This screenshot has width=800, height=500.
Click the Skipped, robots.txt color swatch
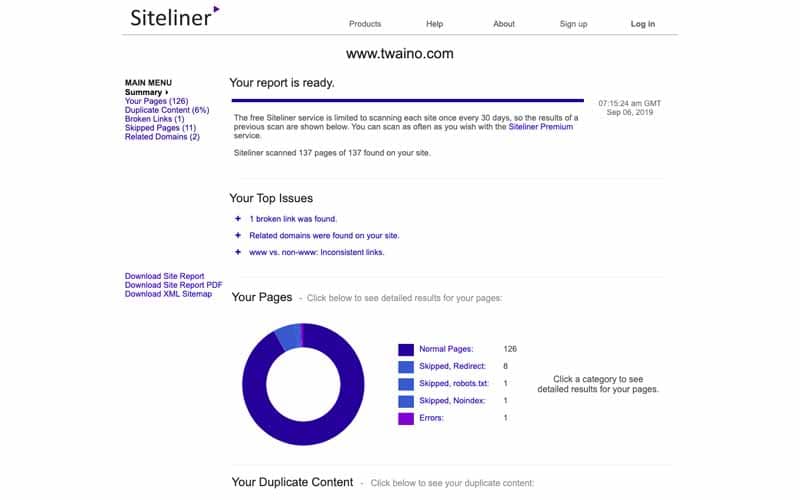(x=406, y=384)
